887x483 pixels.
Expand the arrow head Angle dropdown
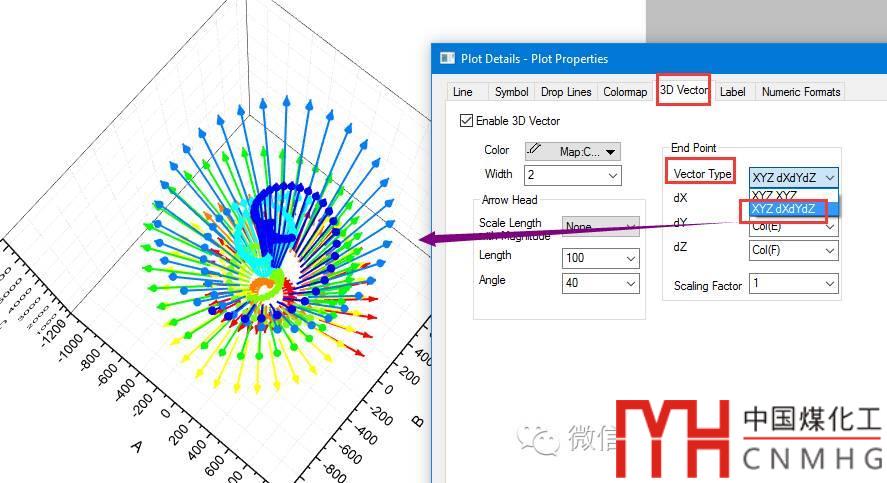630,284
